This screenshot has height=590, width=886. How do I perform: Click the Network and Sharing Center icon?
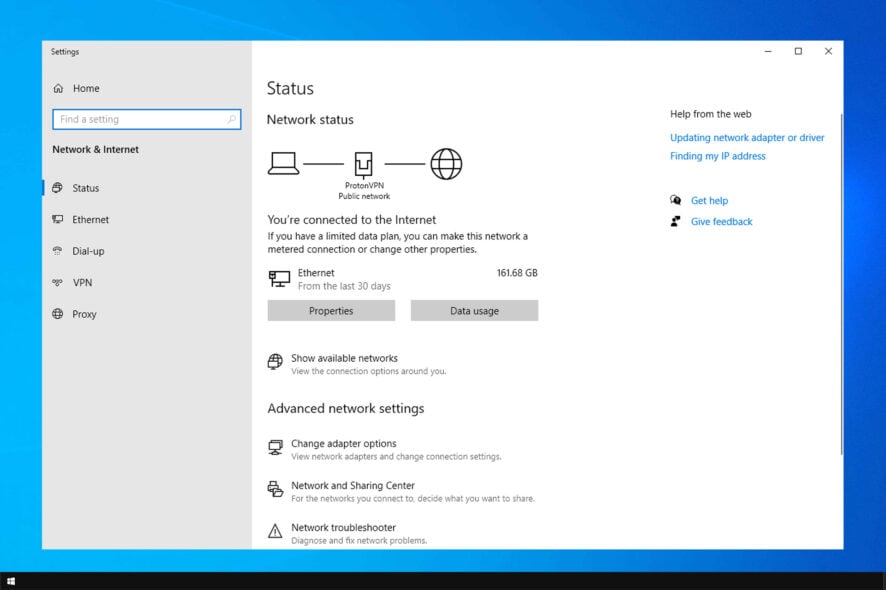pyautogui.click(x=274, y=490)
